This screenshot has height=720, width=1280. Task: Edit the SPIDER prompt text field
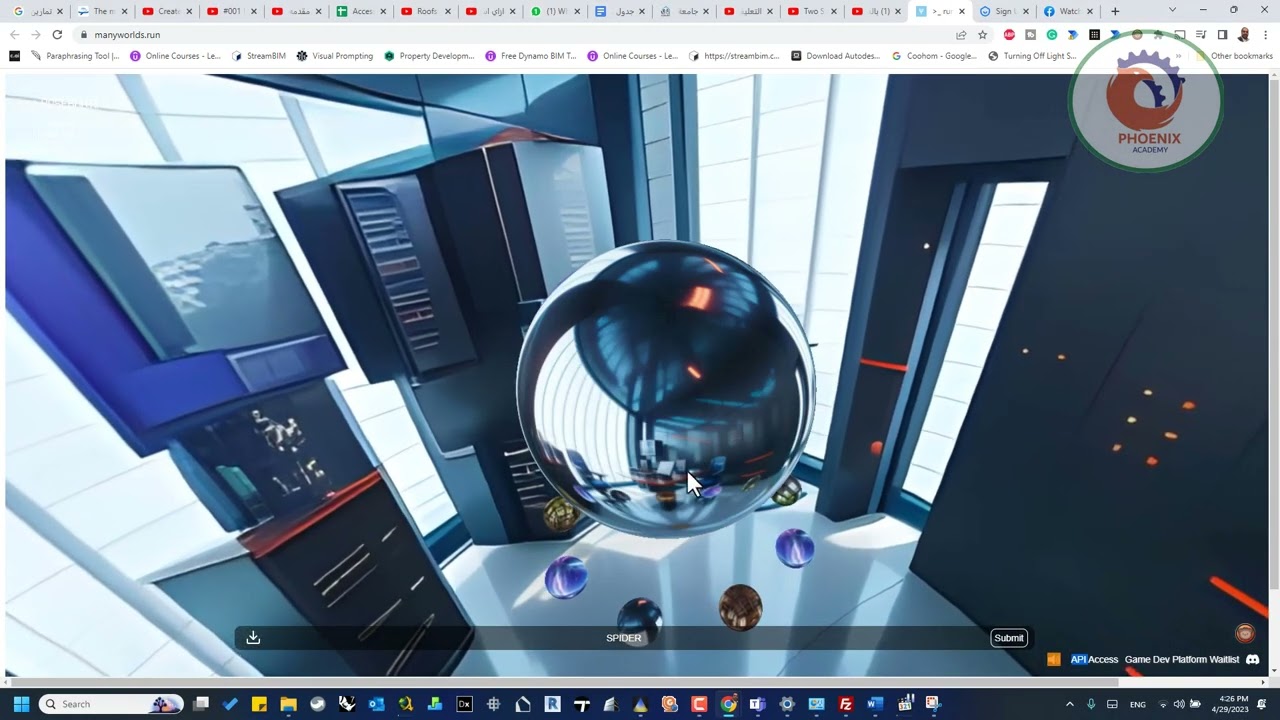pos(623,638)
